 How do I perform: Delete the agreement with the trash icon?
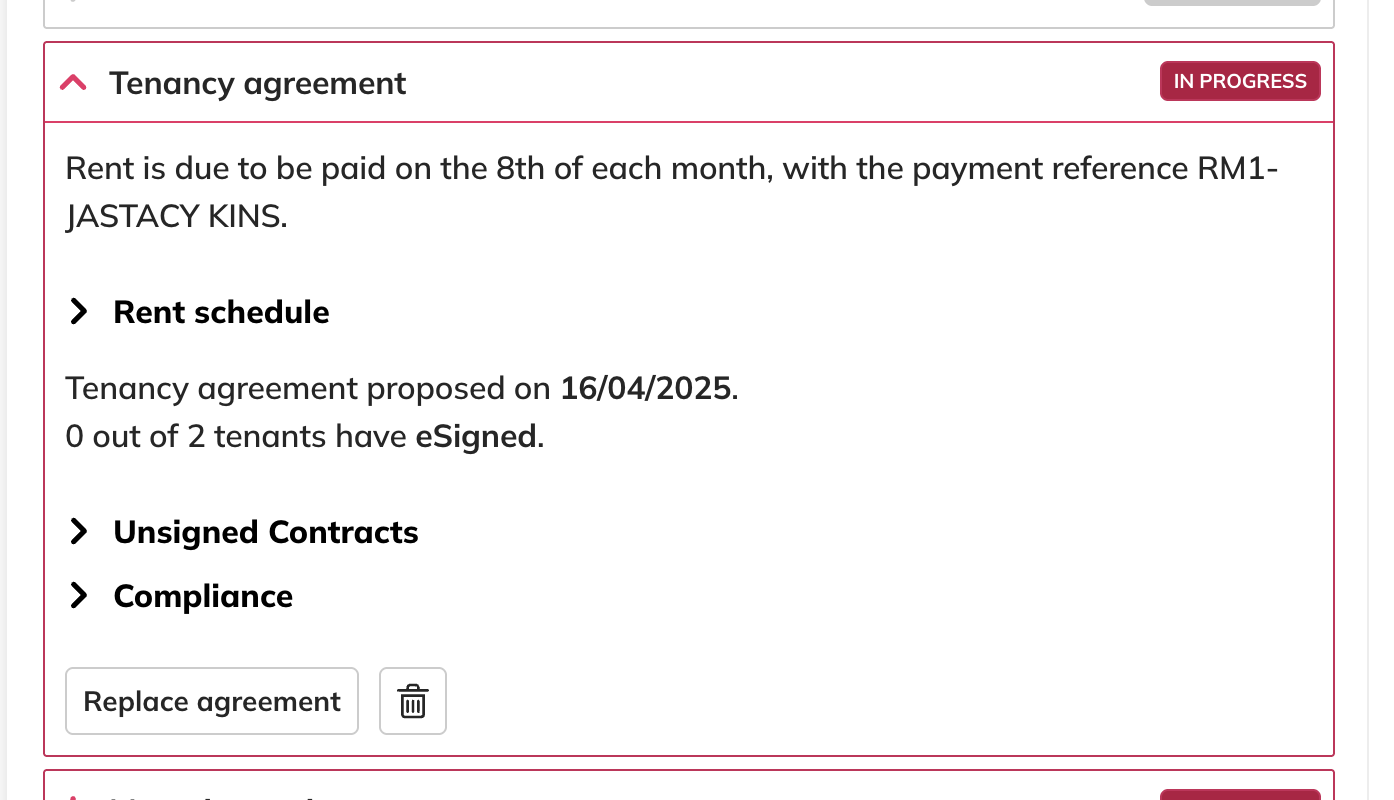click(413, 701)
